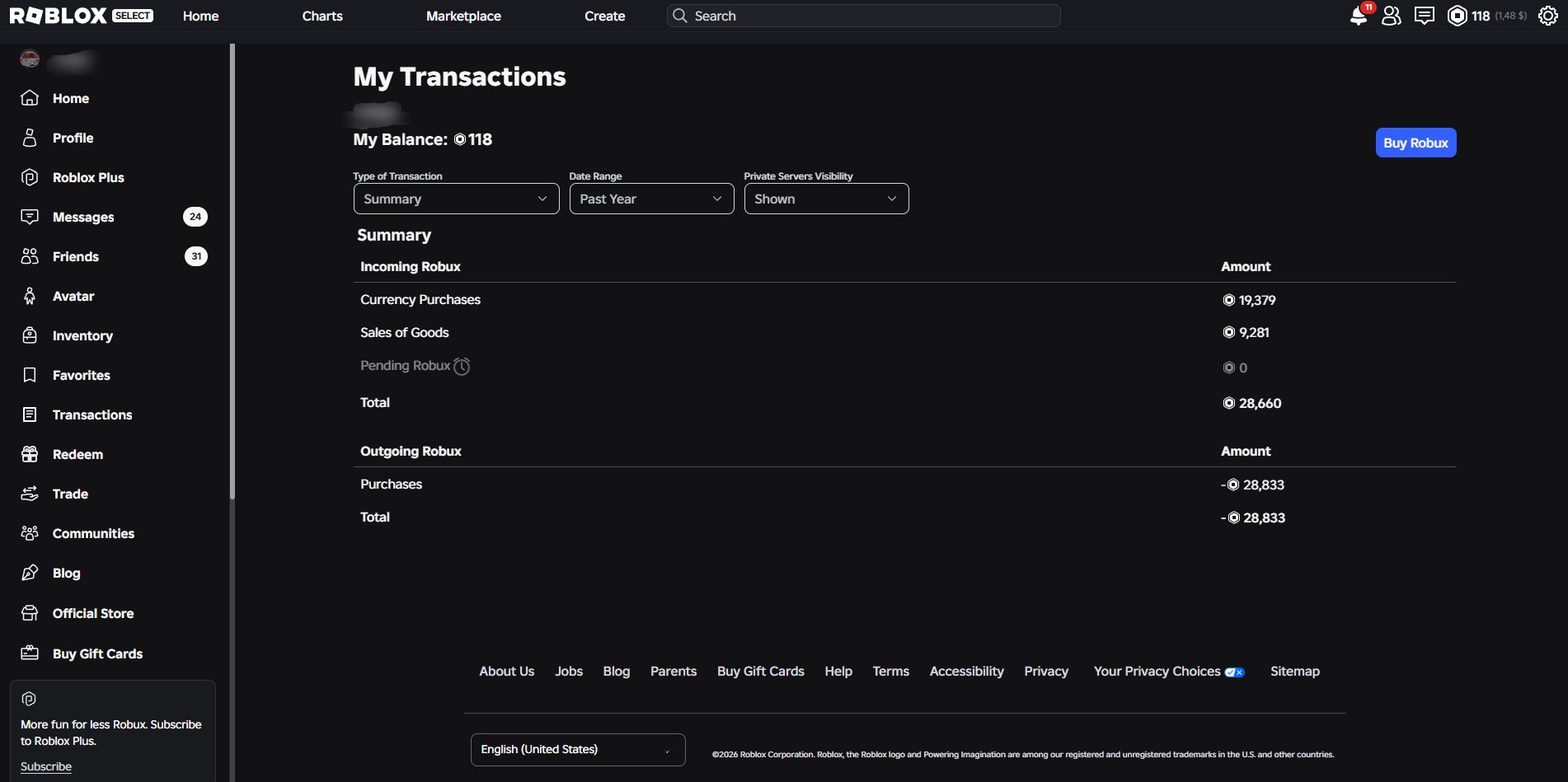Click the Home house icon in sidebar
The width and height of the screenshot is (1568, 782).
point(30,98)
